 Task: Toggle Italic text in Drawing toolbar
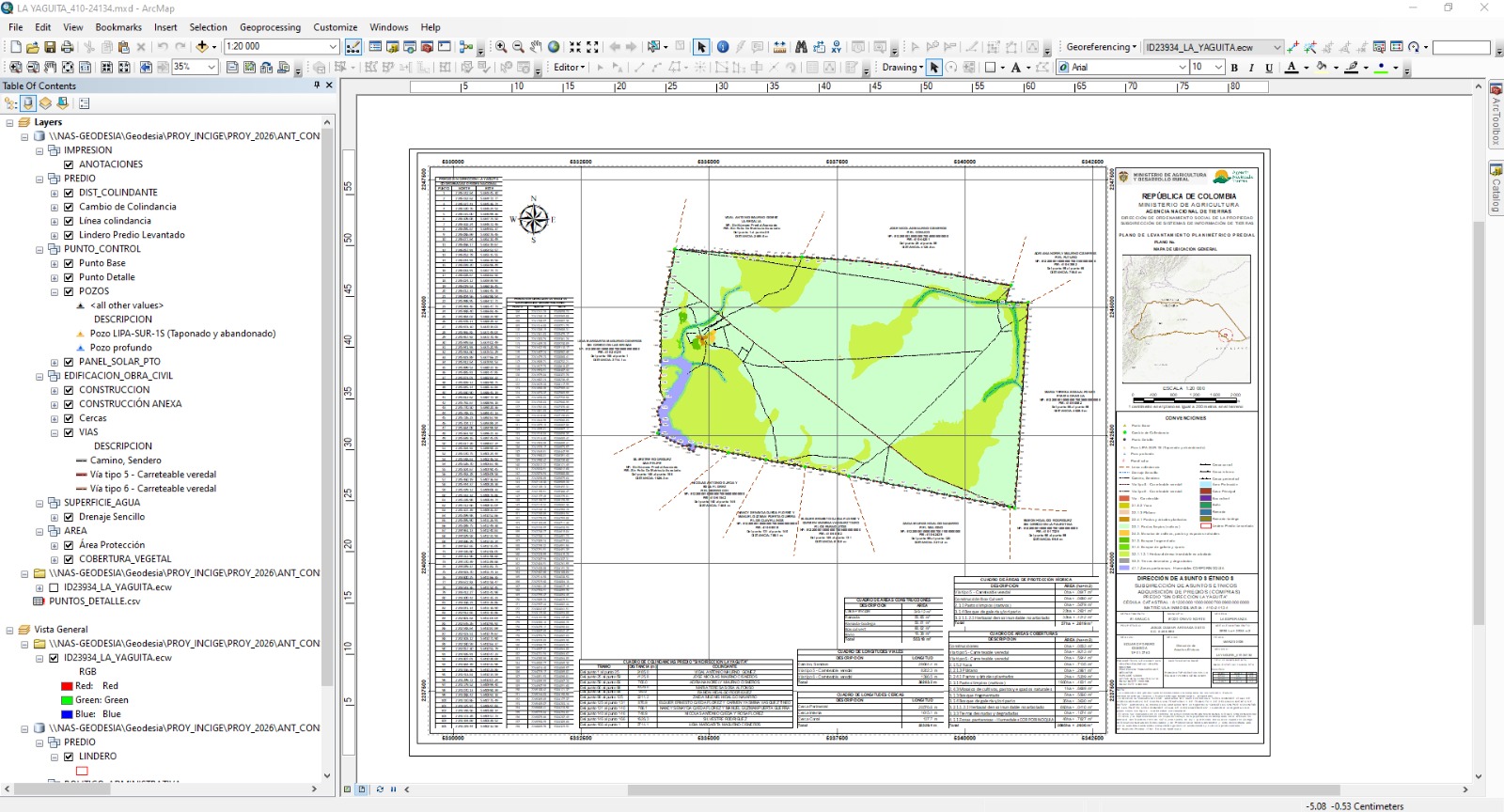coord(1251,68)
